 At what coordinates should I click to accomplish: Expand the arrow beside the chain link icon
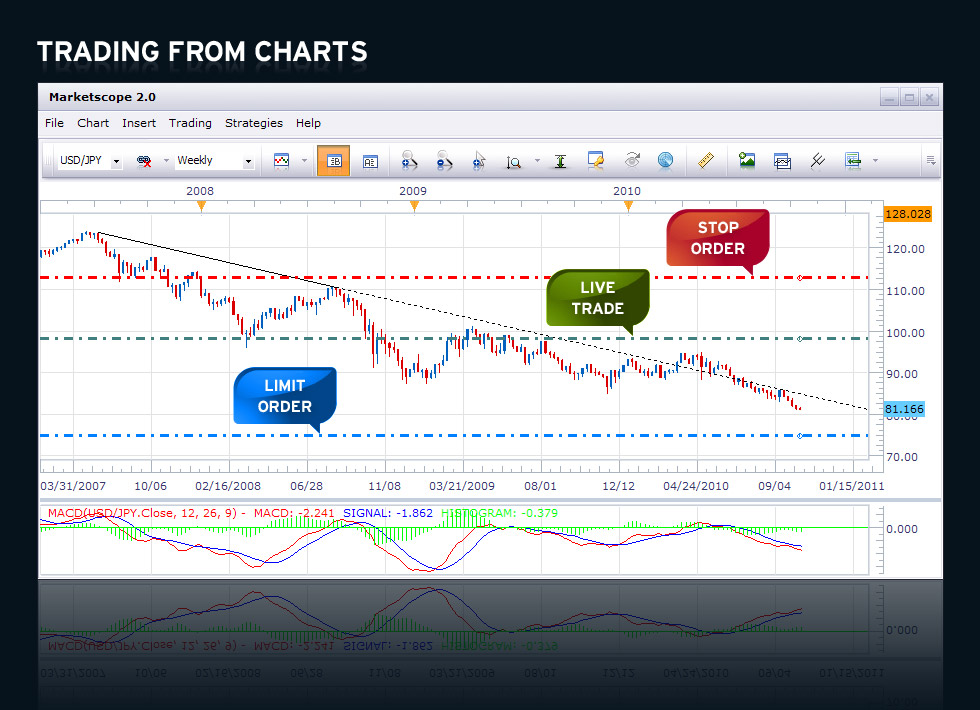pos(166,161)
